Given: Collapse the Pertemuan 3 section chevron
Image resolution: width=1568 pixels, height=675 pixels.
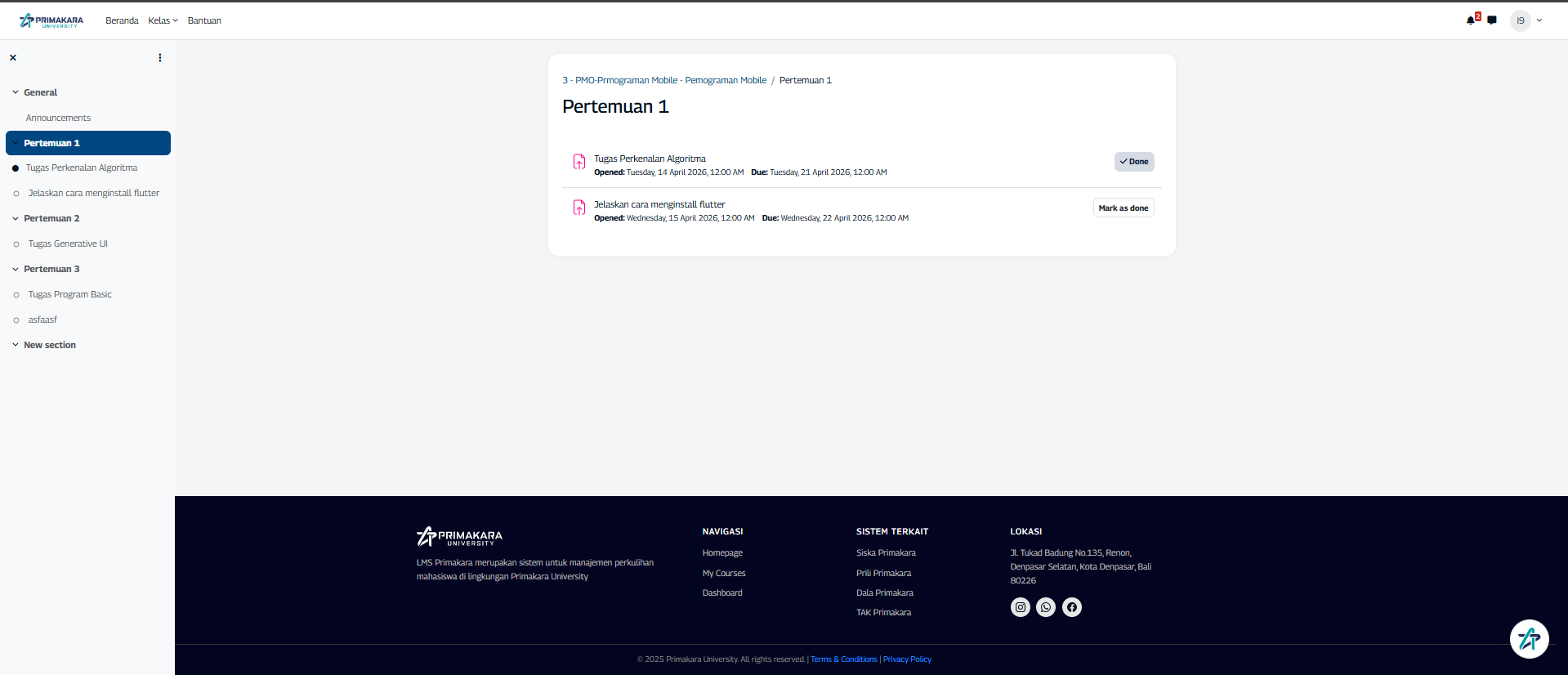Looking at the screenshot, I should click(x=16, y=269).
